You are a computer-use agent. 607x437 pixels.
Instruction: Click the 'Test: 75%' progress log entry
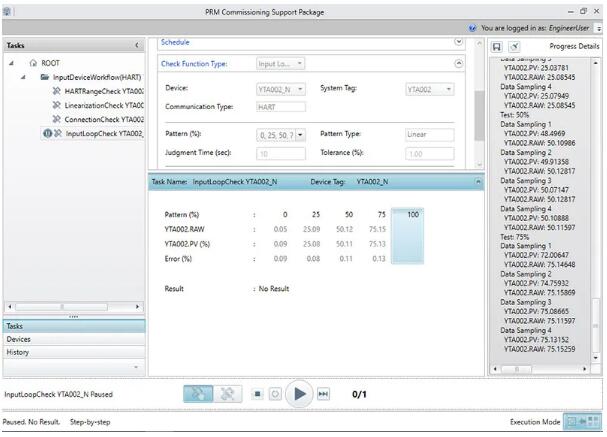[514, 236]
